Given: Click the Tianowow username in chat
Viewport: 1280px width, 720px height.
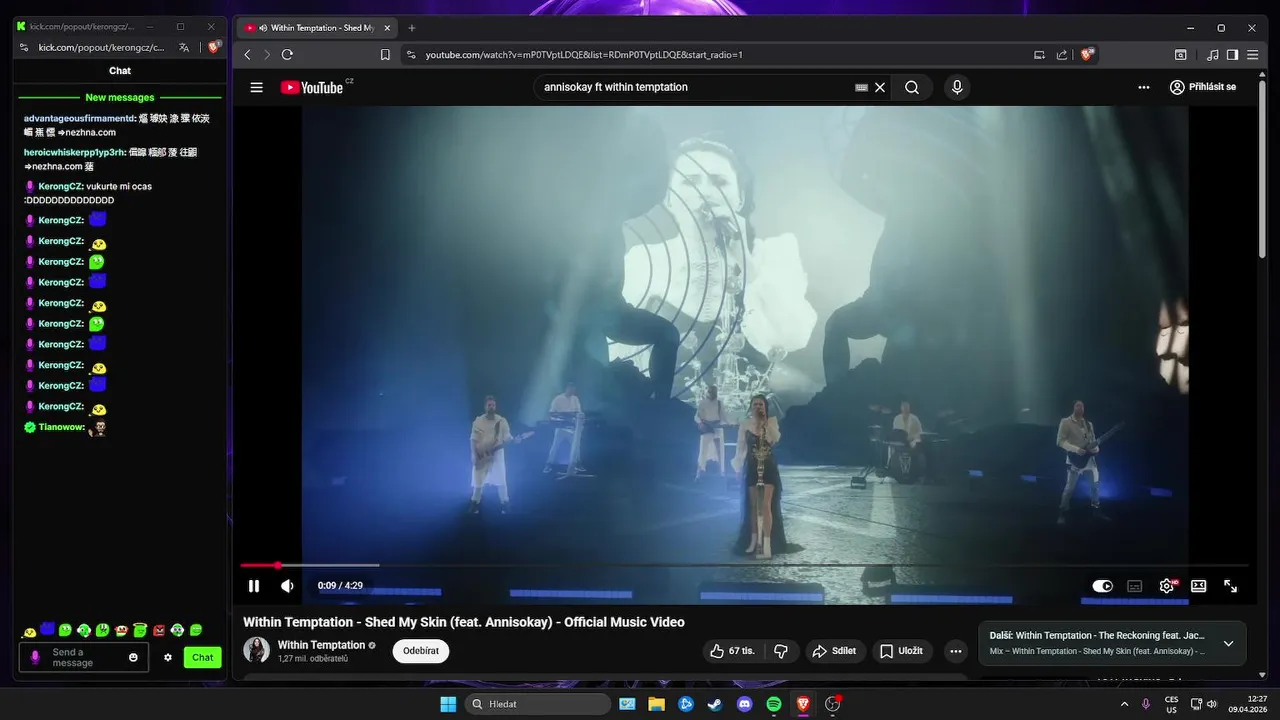Looking at the screenshot, I should 61,427.
